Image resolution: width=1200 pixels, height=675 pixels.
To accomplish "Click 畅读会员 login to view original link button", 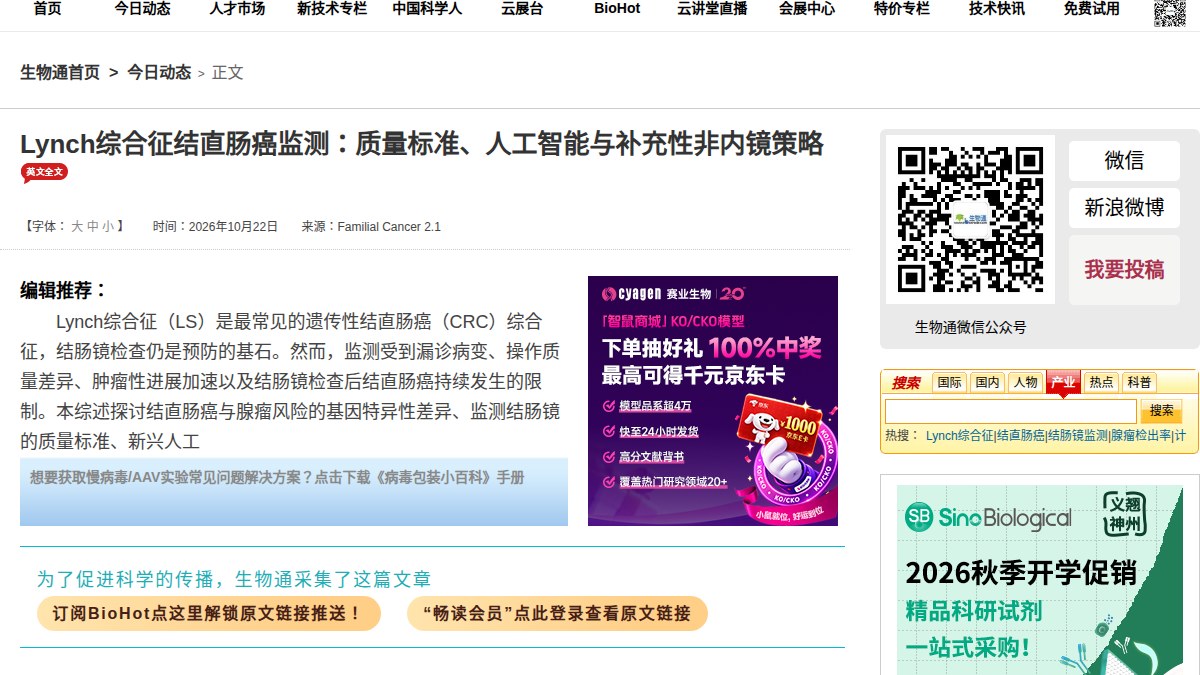I will click(x=557, y=613).
